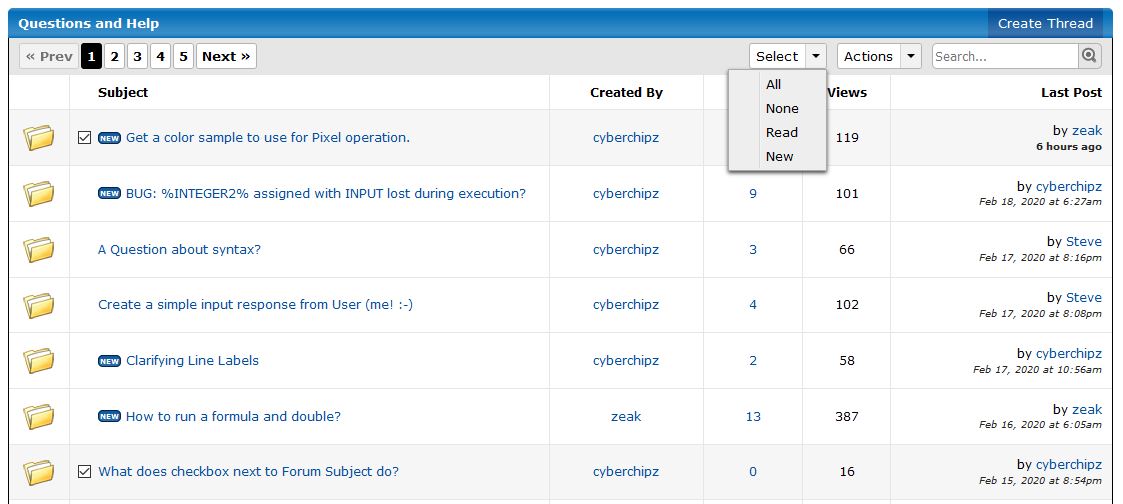Click folder icon for How to run a formula thread
This screenshot has height=504, width=1123.
pos(39,417)
